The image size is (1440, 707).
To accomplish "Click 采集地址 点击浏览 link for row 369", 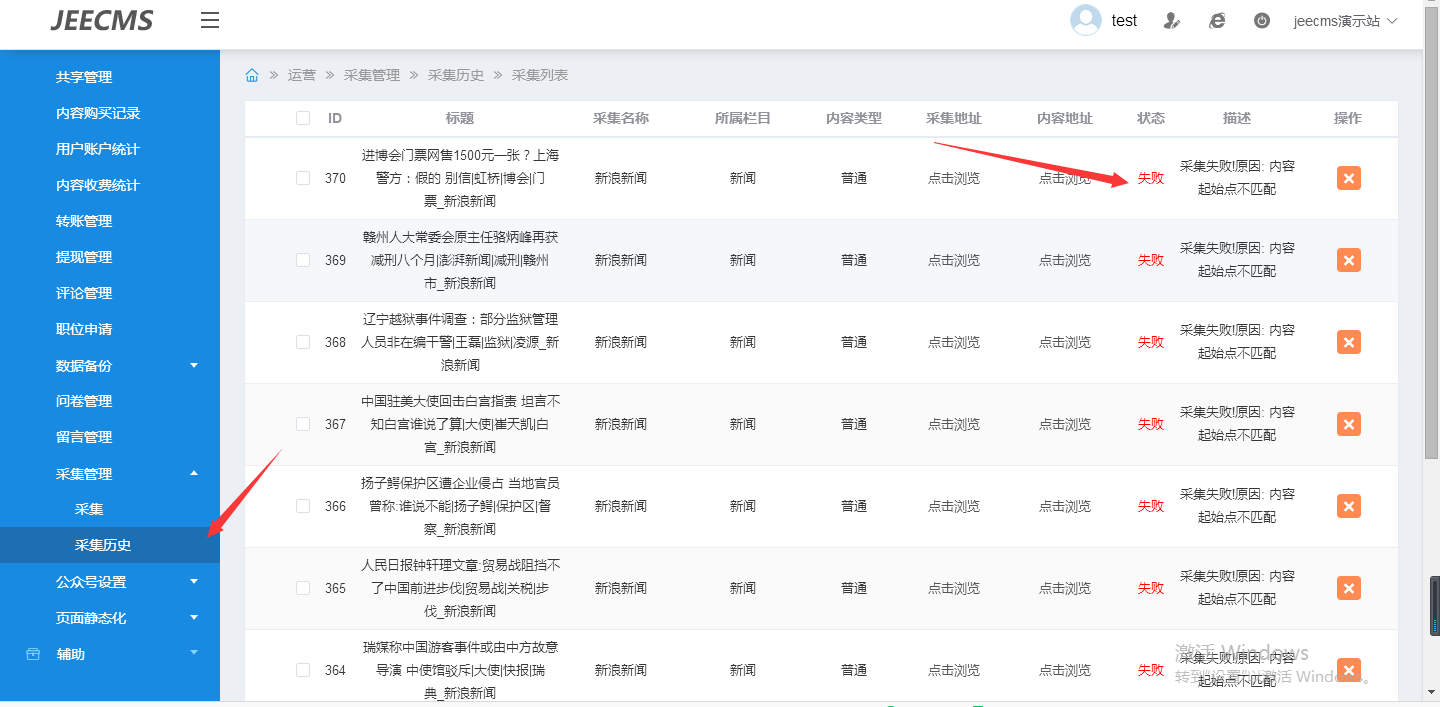I will pyautogui.click(x=953, y=260).
